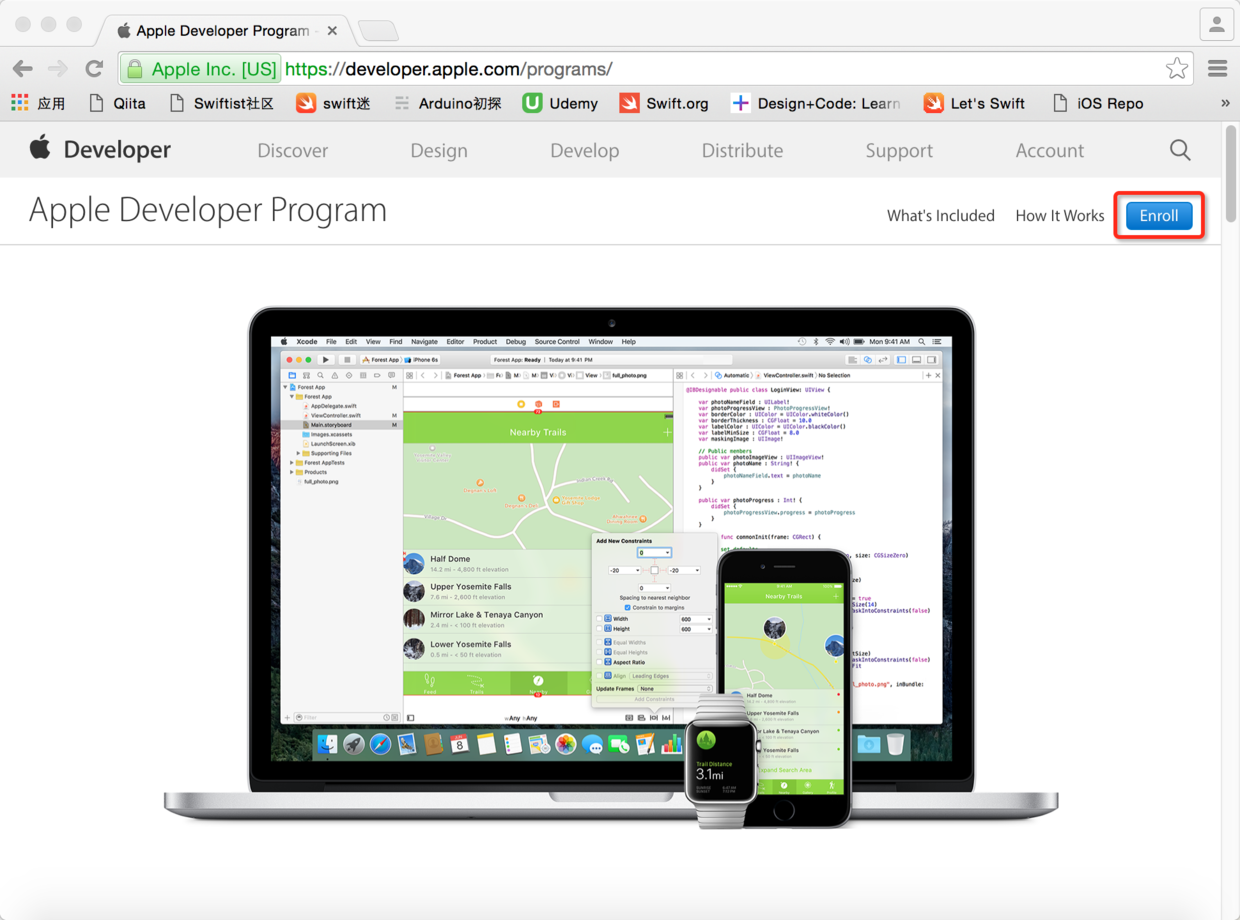Open the Chrome hamburger menu

(1217, 69)
